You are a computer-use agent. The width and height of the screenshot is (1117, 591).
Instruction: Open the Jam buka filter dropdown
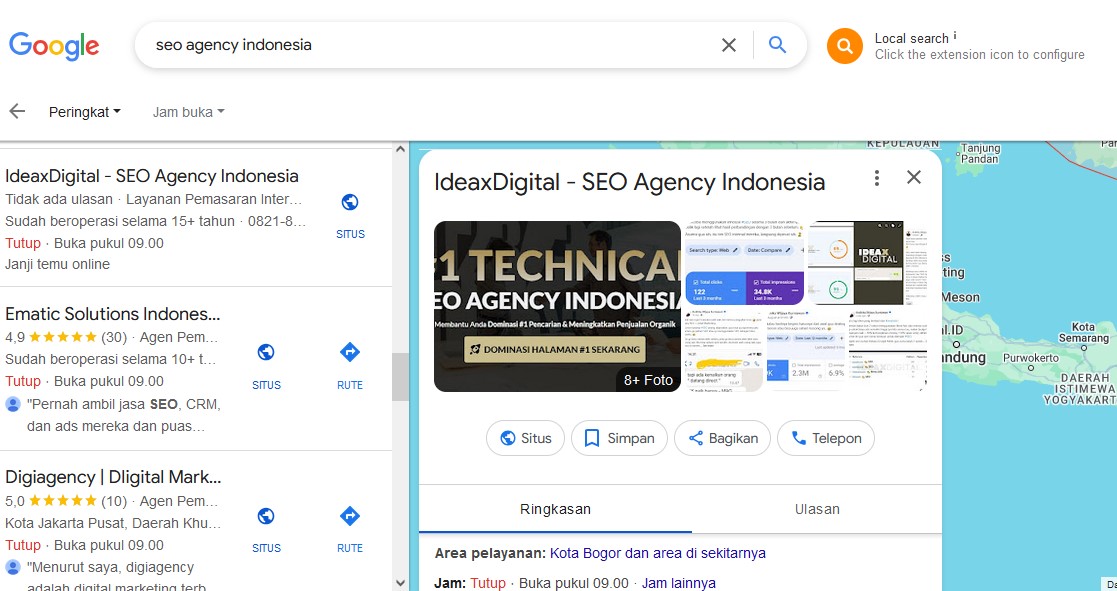(188, 112)
